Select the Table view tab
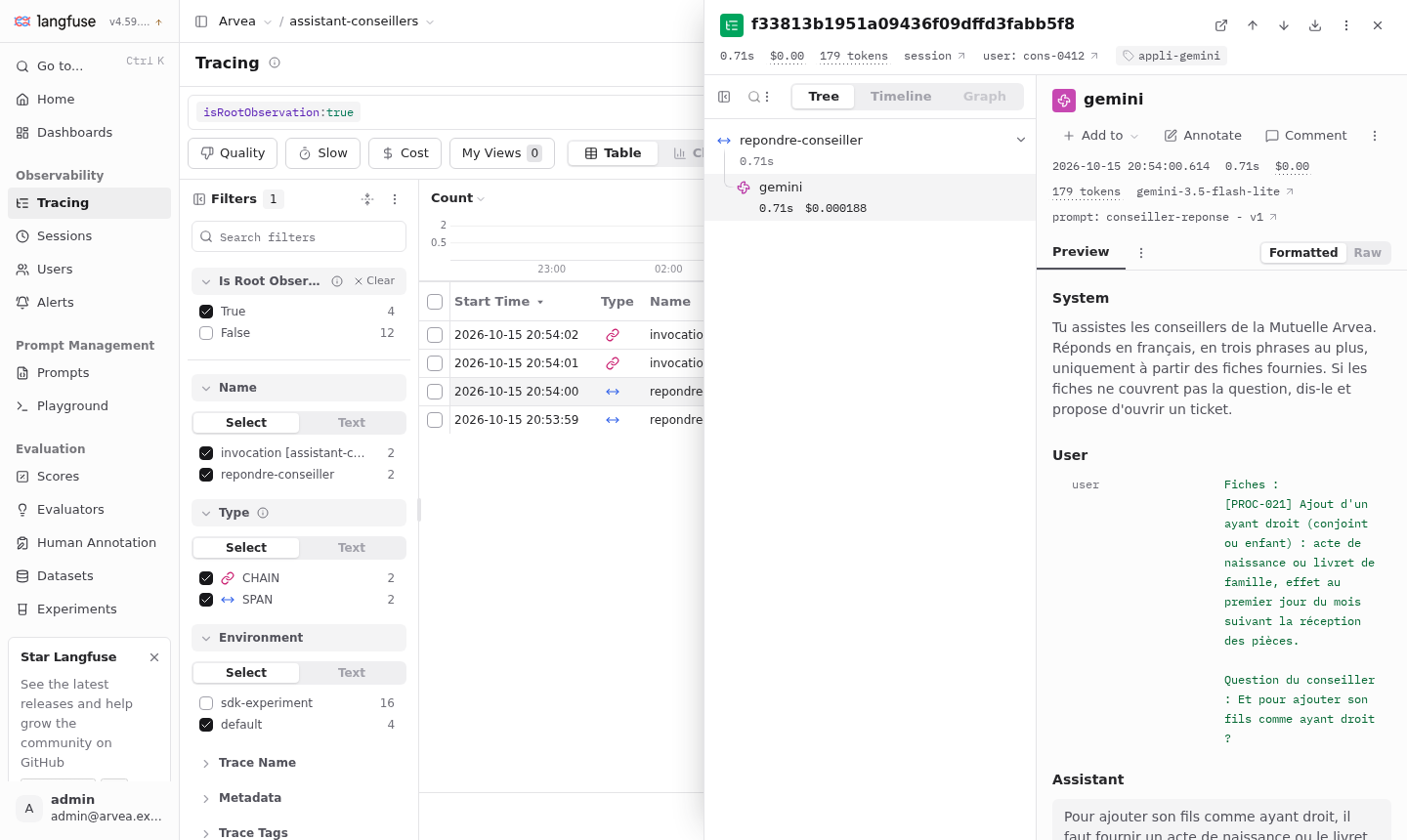 pos(613,153)
